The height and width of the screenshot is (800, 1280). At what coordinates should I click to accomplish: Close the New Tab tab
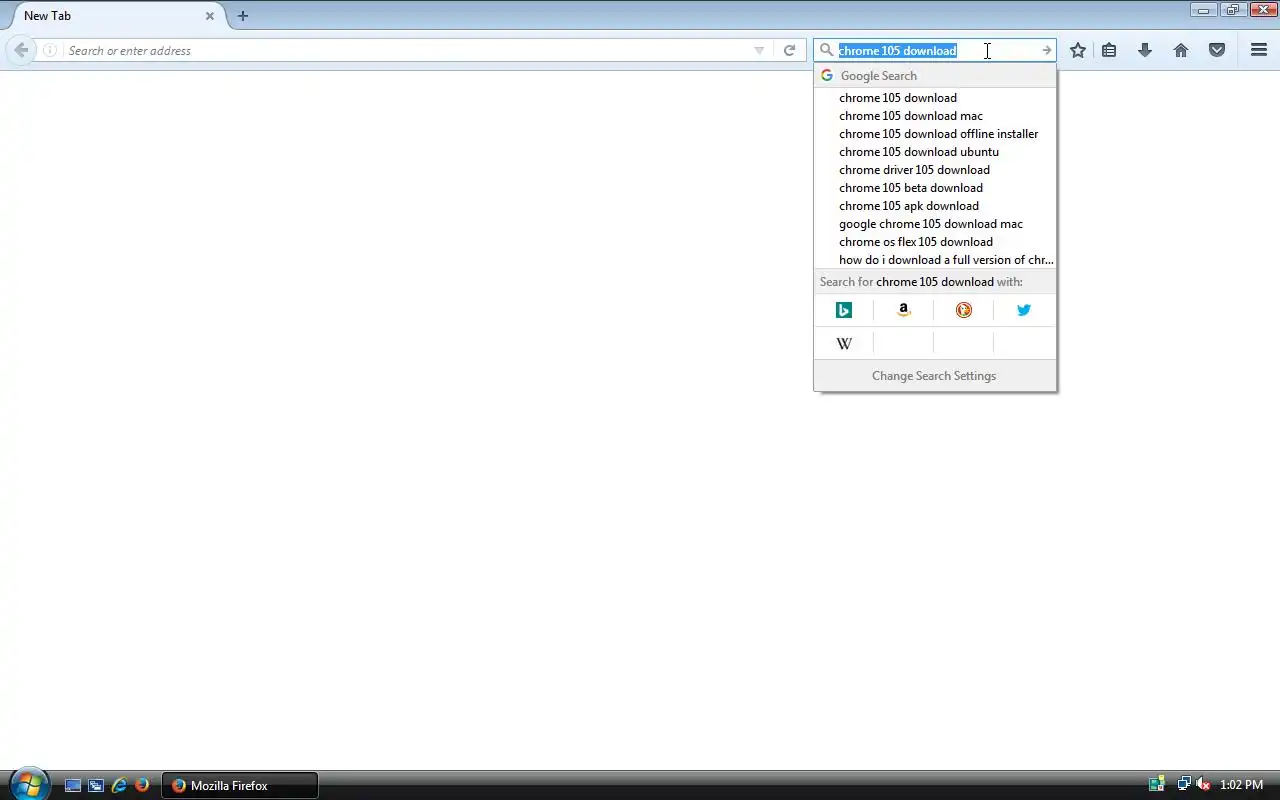pyautogui.click(x=210, y=16)
